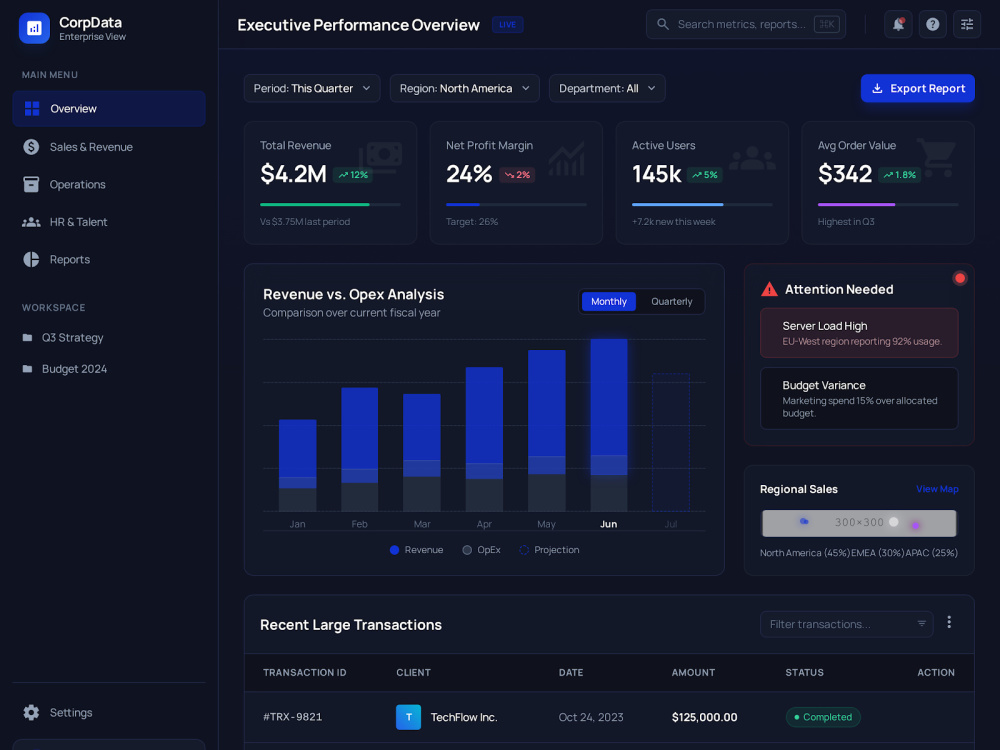Open Sales & Revenue menu item
The width and height of the screenshot is (1000, 750).
(109, 147)
